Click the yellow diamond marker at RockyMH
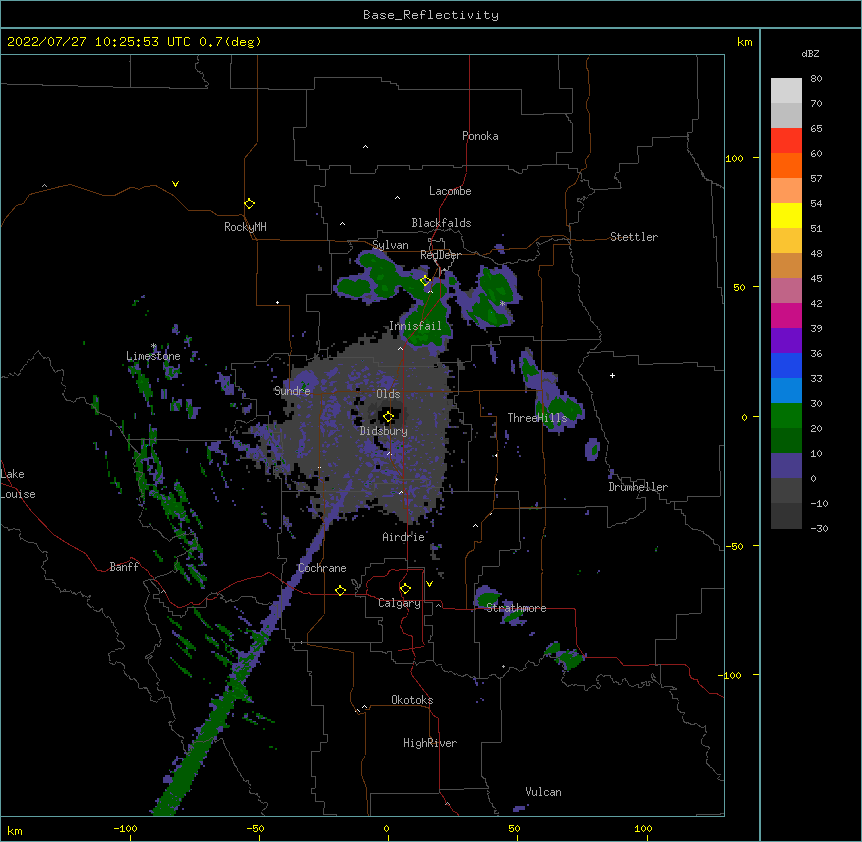The height and width of the screenshot is (842, 862). coord(250,204)
